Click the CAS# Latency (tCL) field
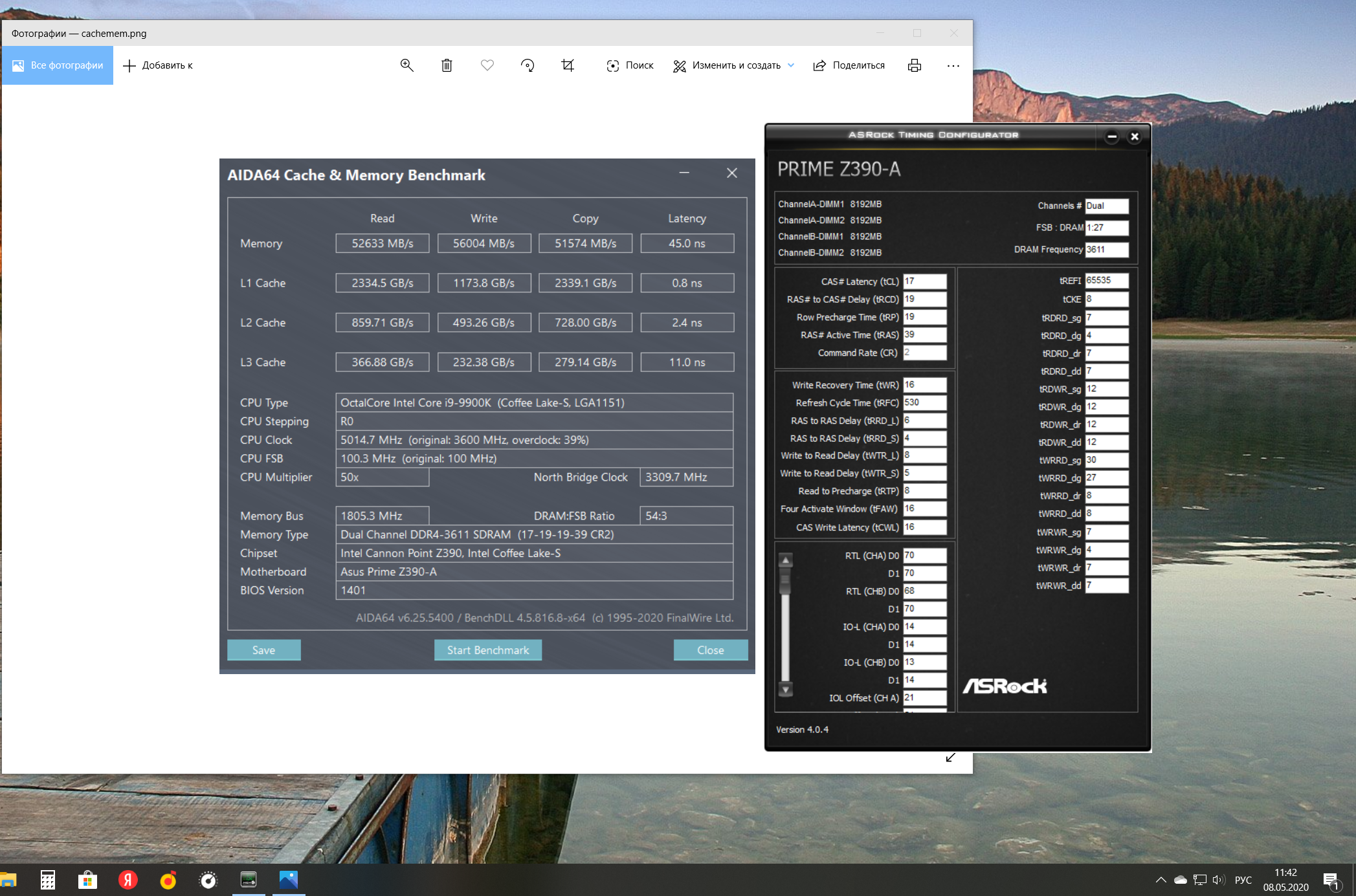 (924, 281)
